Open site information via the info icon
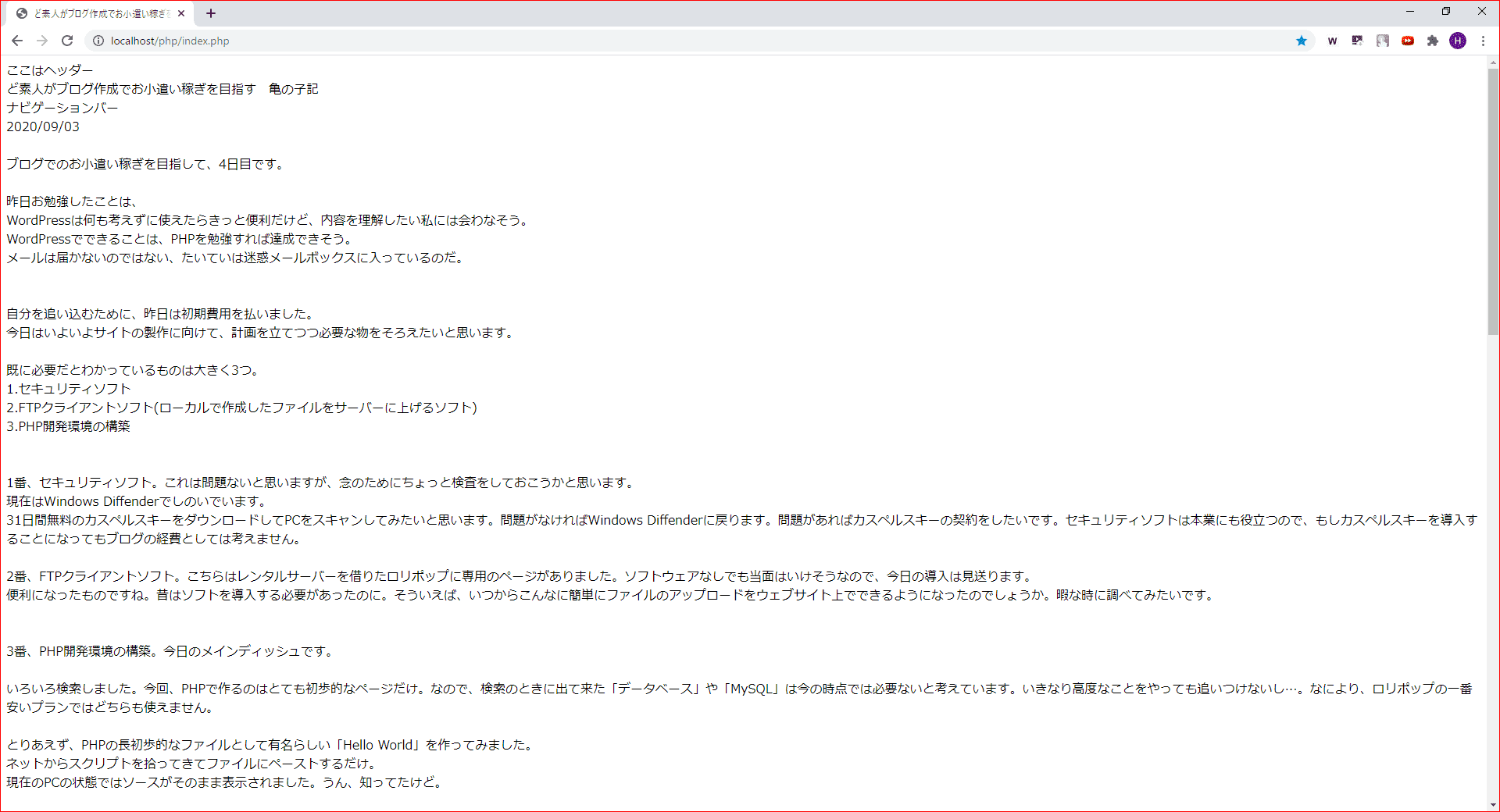1500x812 pixels. [x=98, y=41]
